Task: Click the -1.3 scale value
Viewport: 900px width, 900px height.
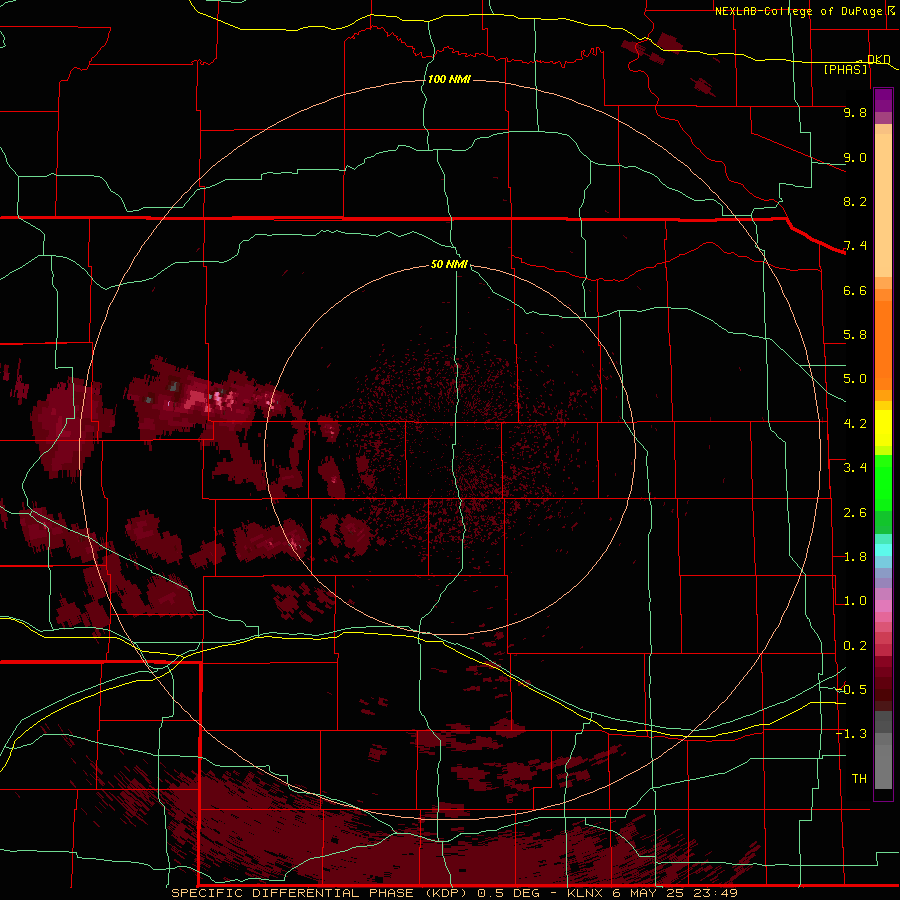Action: tap(852, 734)
